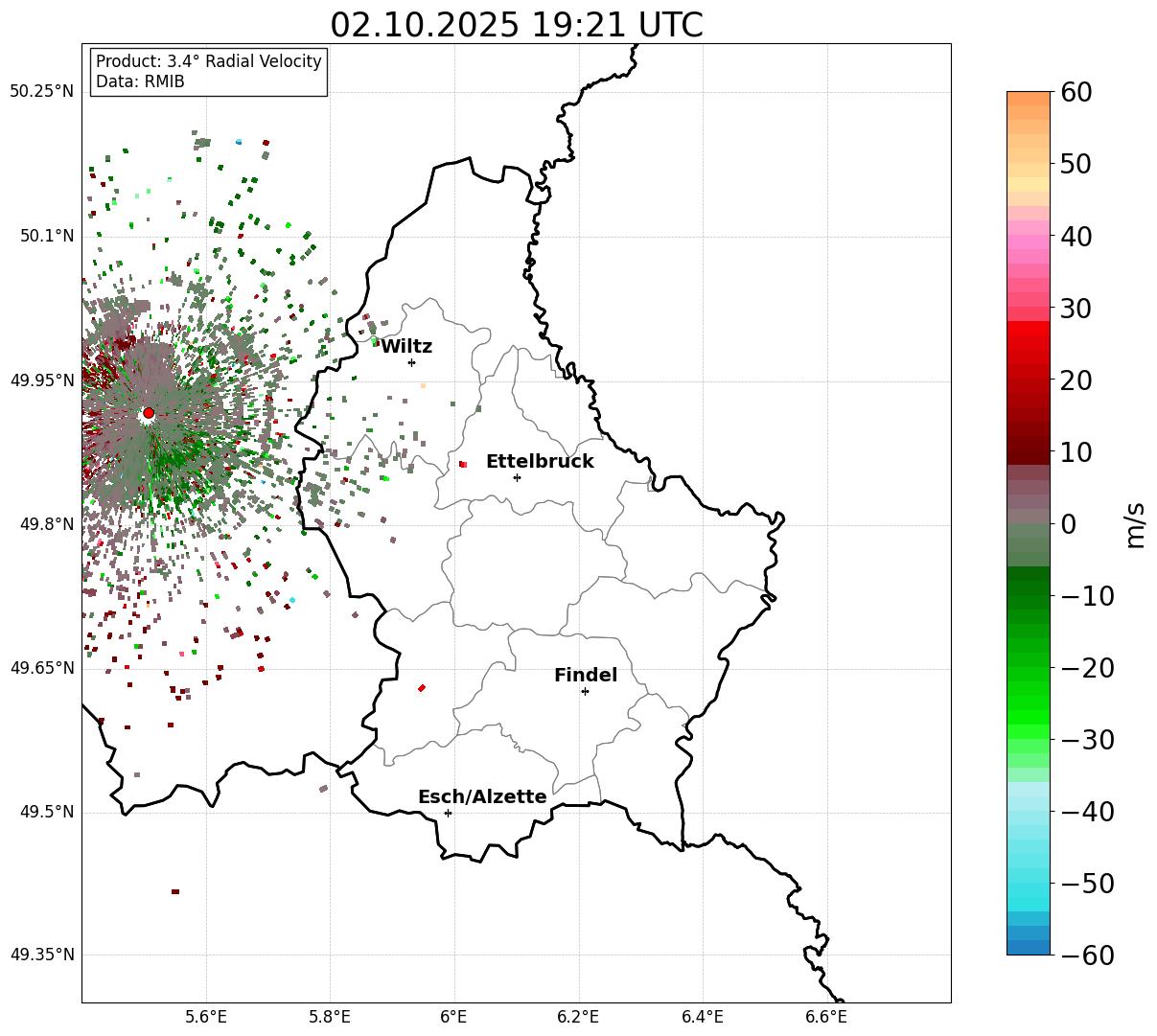
Task: Click the plot title 02.10.2025 19:21 UTC
Action: 517,24
